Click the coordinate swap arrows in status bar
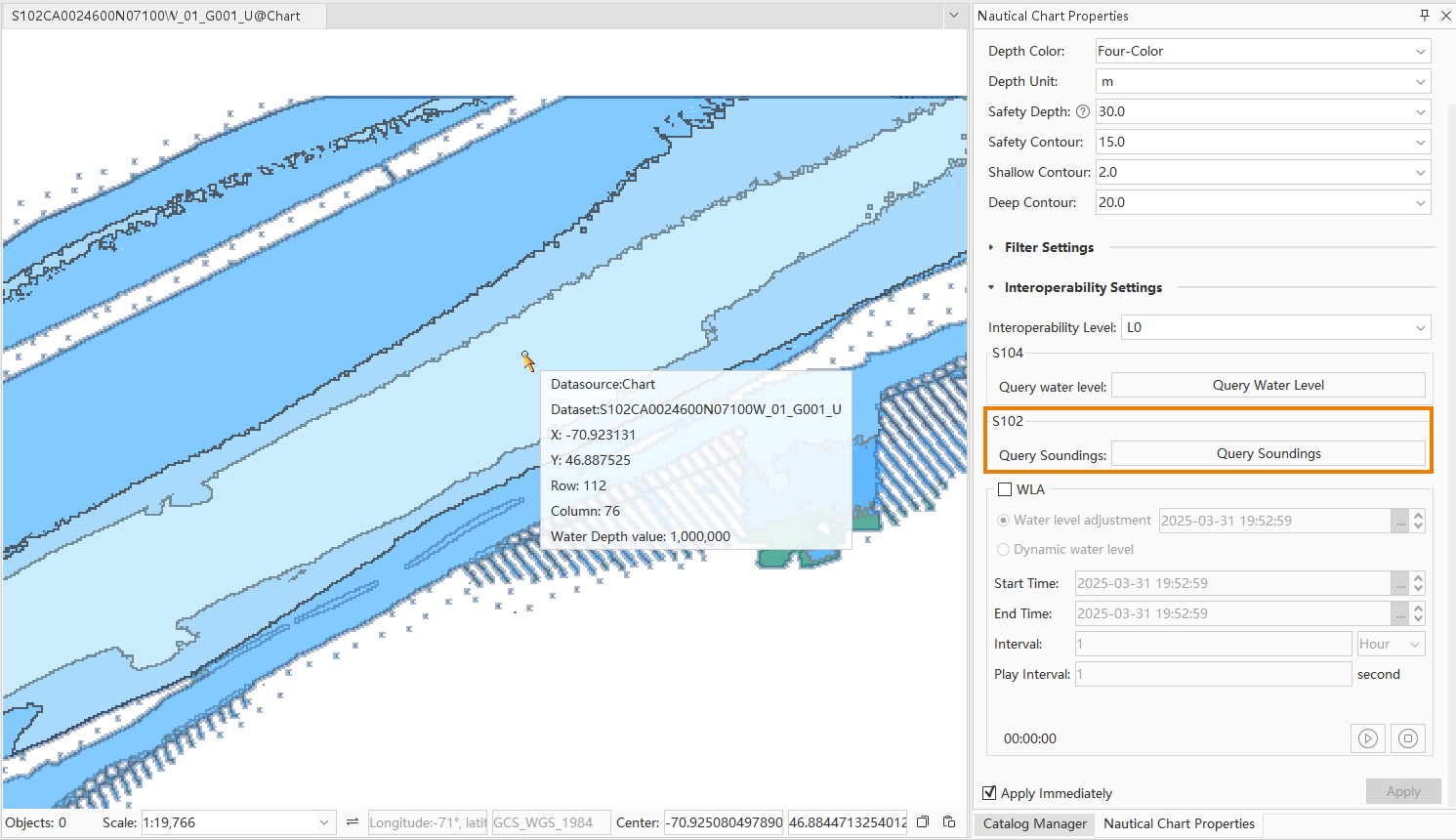 [x=353, y=822]
